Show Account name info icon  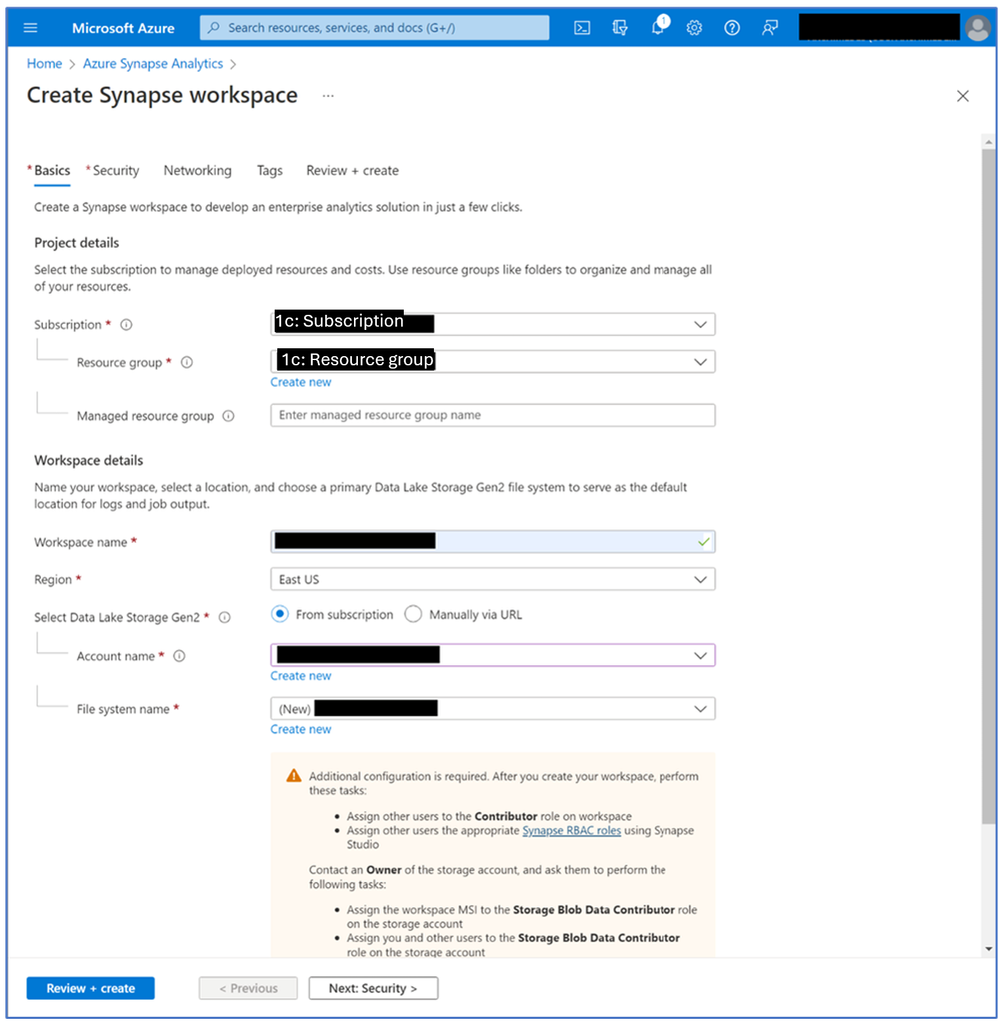point(179,656)
